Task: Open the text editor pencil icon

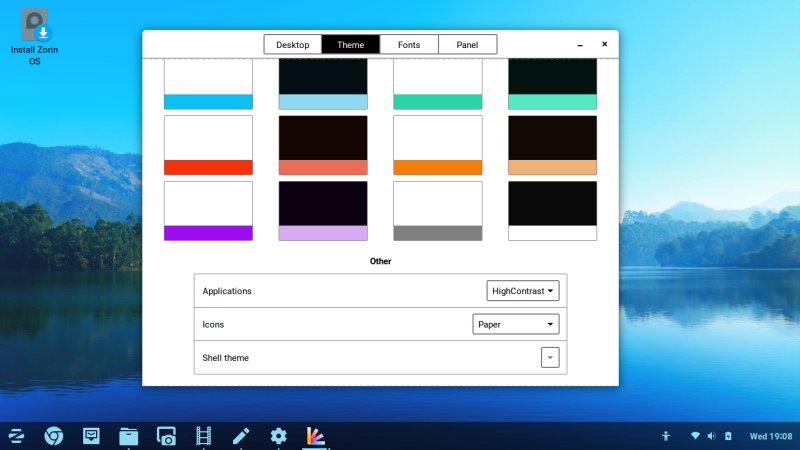Action: point(241,436)
